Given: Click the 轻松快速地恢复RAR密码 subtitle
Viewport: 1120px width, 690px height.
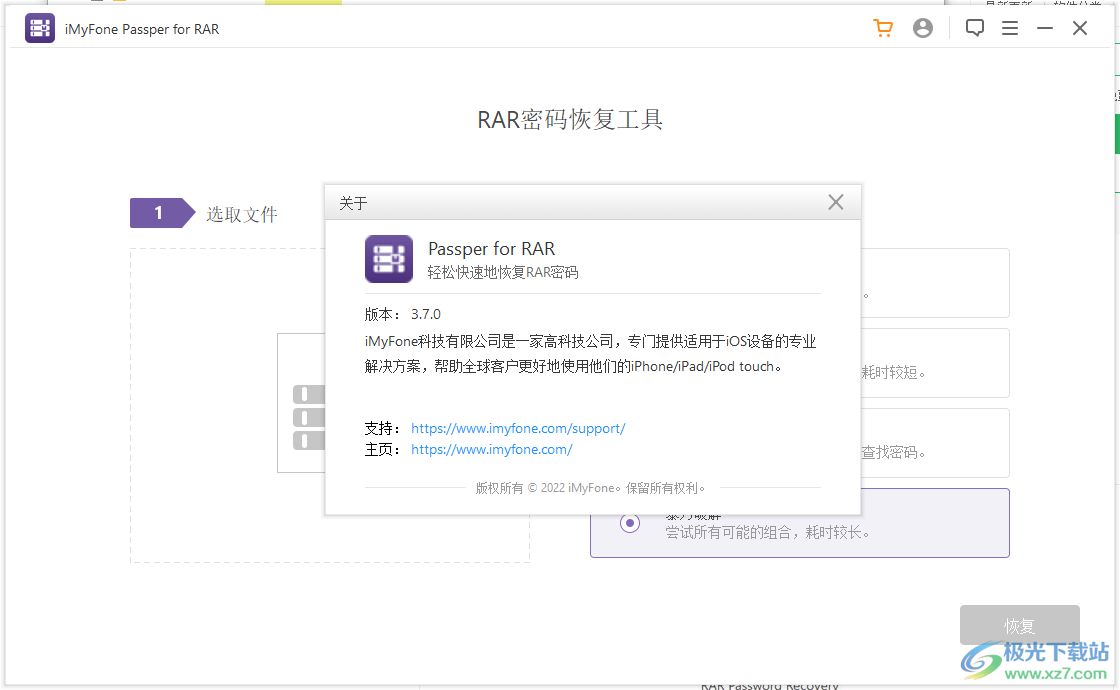Looking at the screenshot, I should 503,273.
